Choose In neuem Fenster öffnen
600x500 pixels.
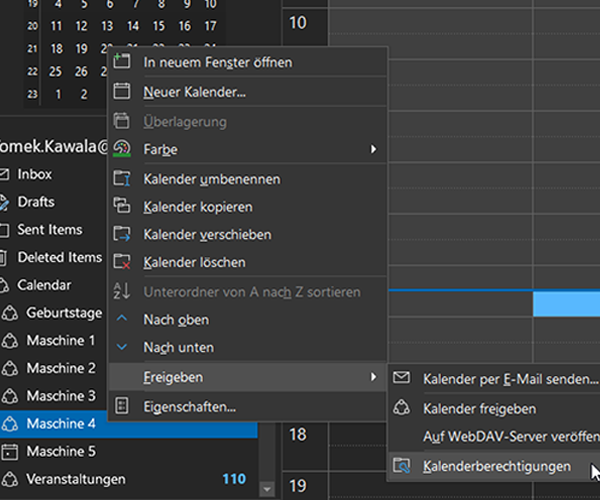[218, 62]
